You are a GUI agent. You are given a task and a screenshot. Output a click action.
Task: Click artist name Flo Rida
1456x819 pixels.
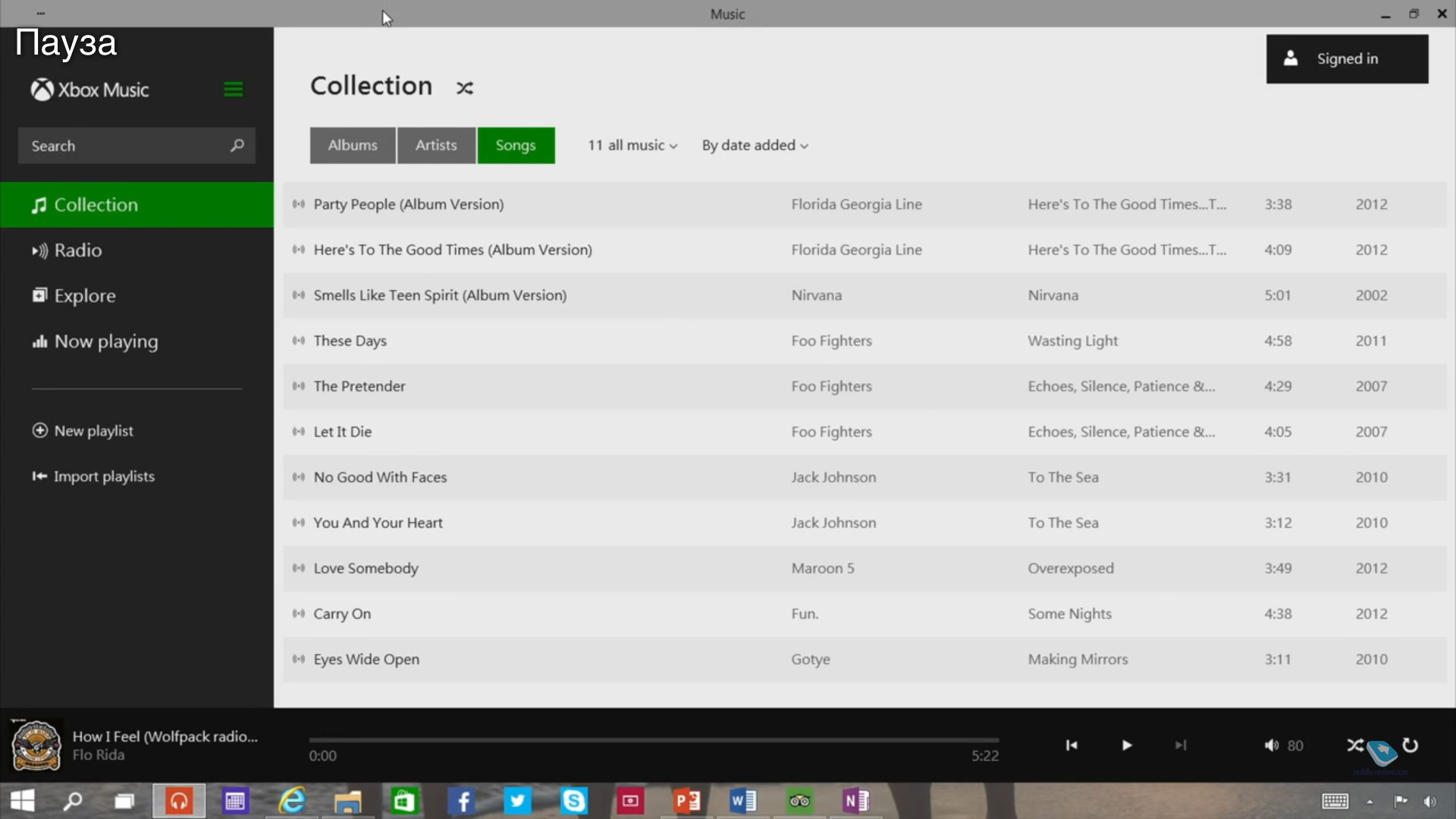[99, 755]
